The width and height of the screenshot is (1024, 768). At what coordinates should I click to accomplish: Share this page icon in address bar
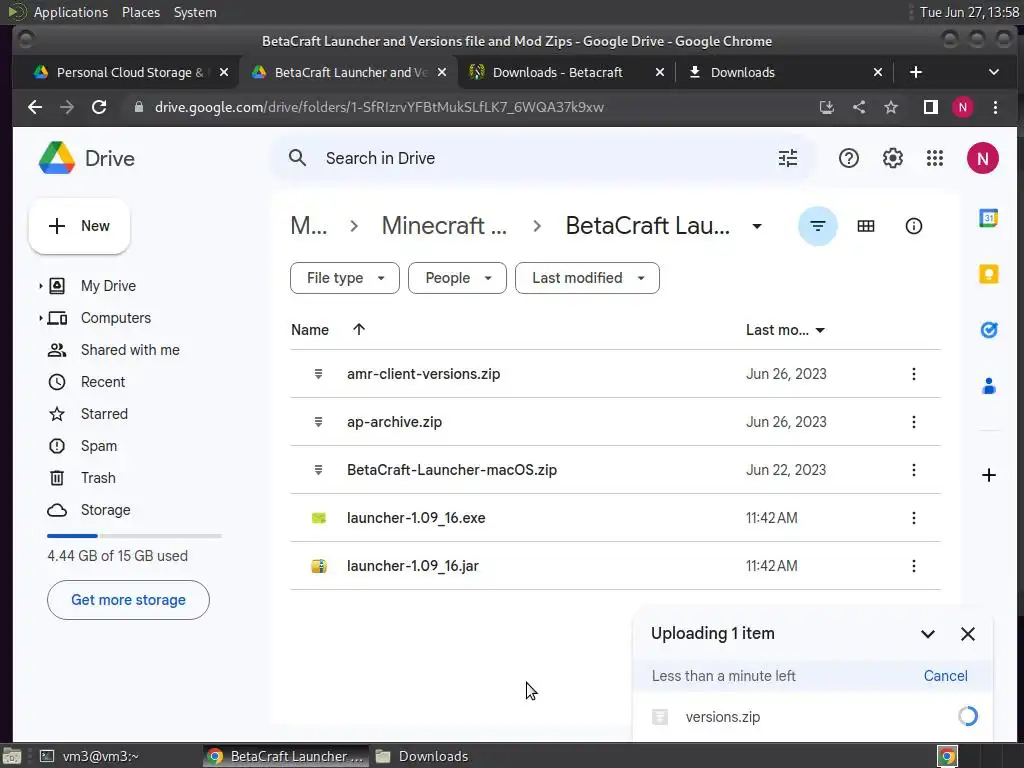click(x=859, y=107)
